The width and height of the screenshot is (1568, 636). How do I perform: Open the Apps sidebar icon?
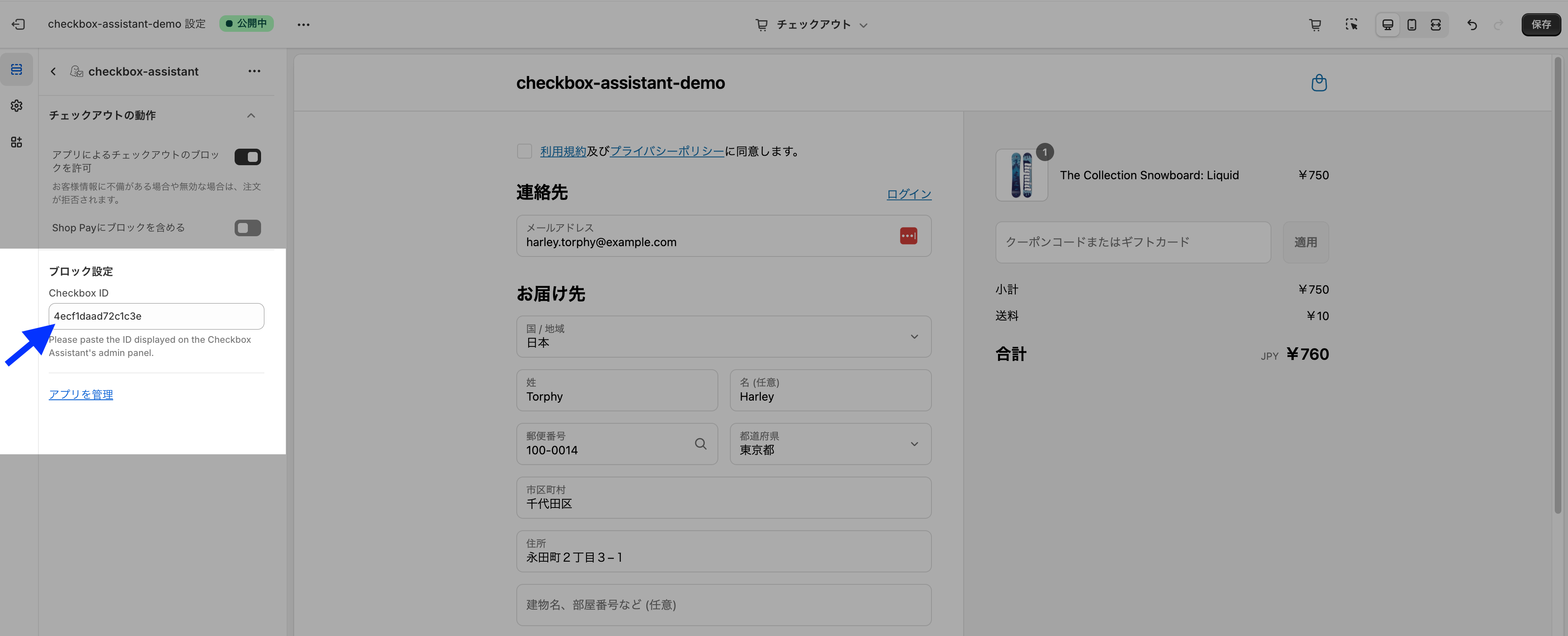pyautogui.click(x=17, y=142)
